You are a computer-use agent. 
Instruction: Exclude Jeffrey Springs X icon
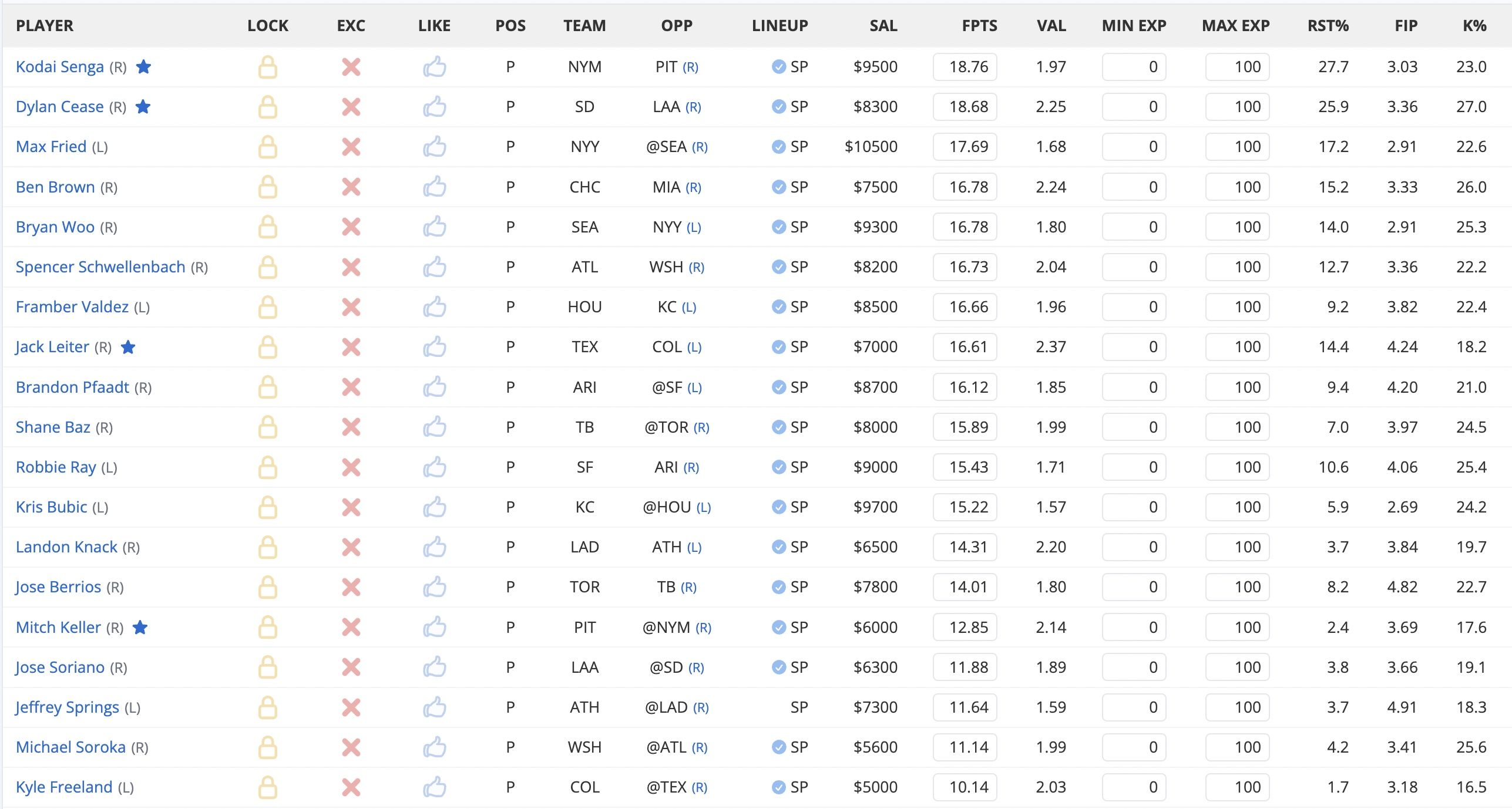(351, 707)
